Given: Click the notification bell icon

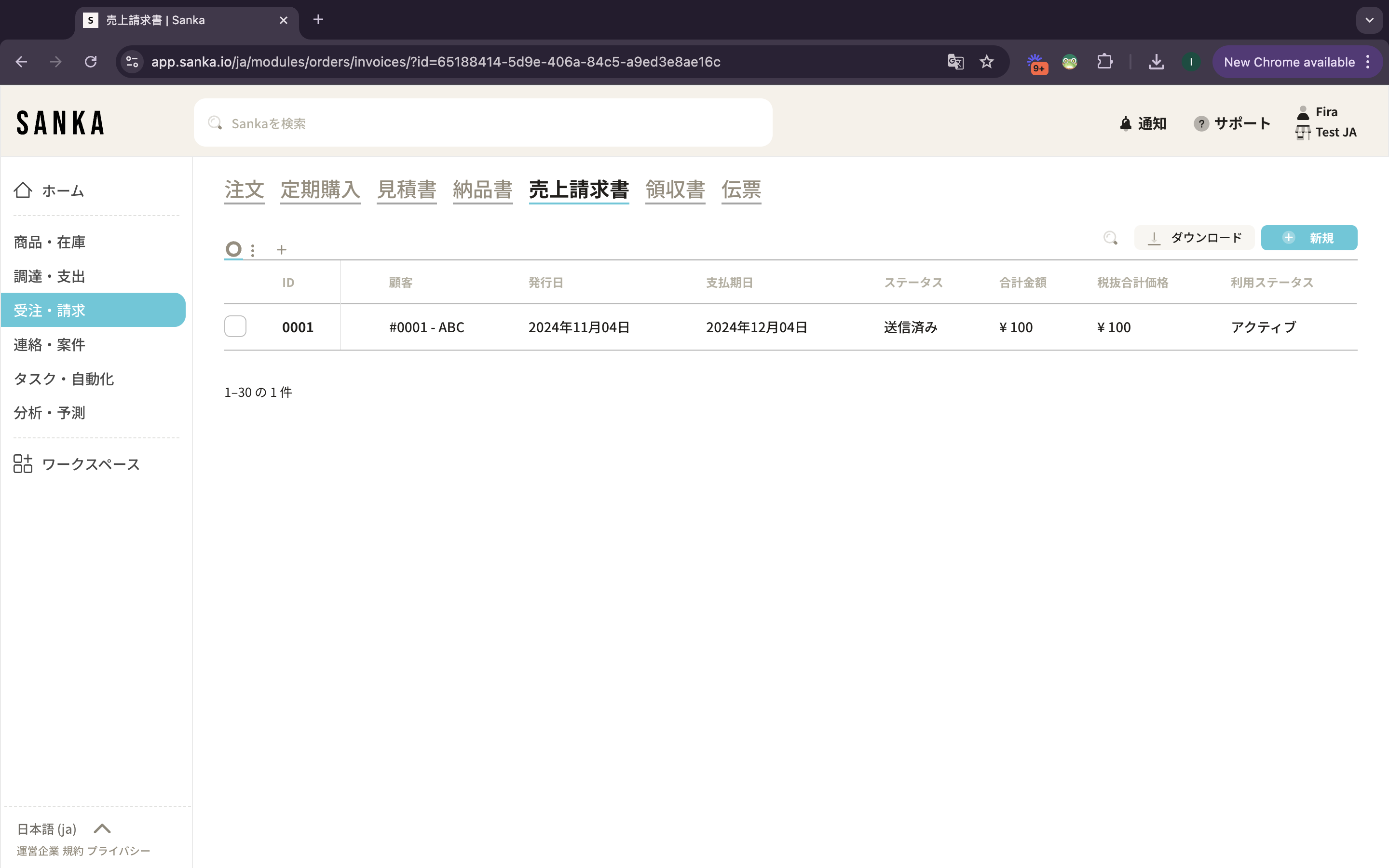Looking at the screenshot, I should pos(1126,123).
